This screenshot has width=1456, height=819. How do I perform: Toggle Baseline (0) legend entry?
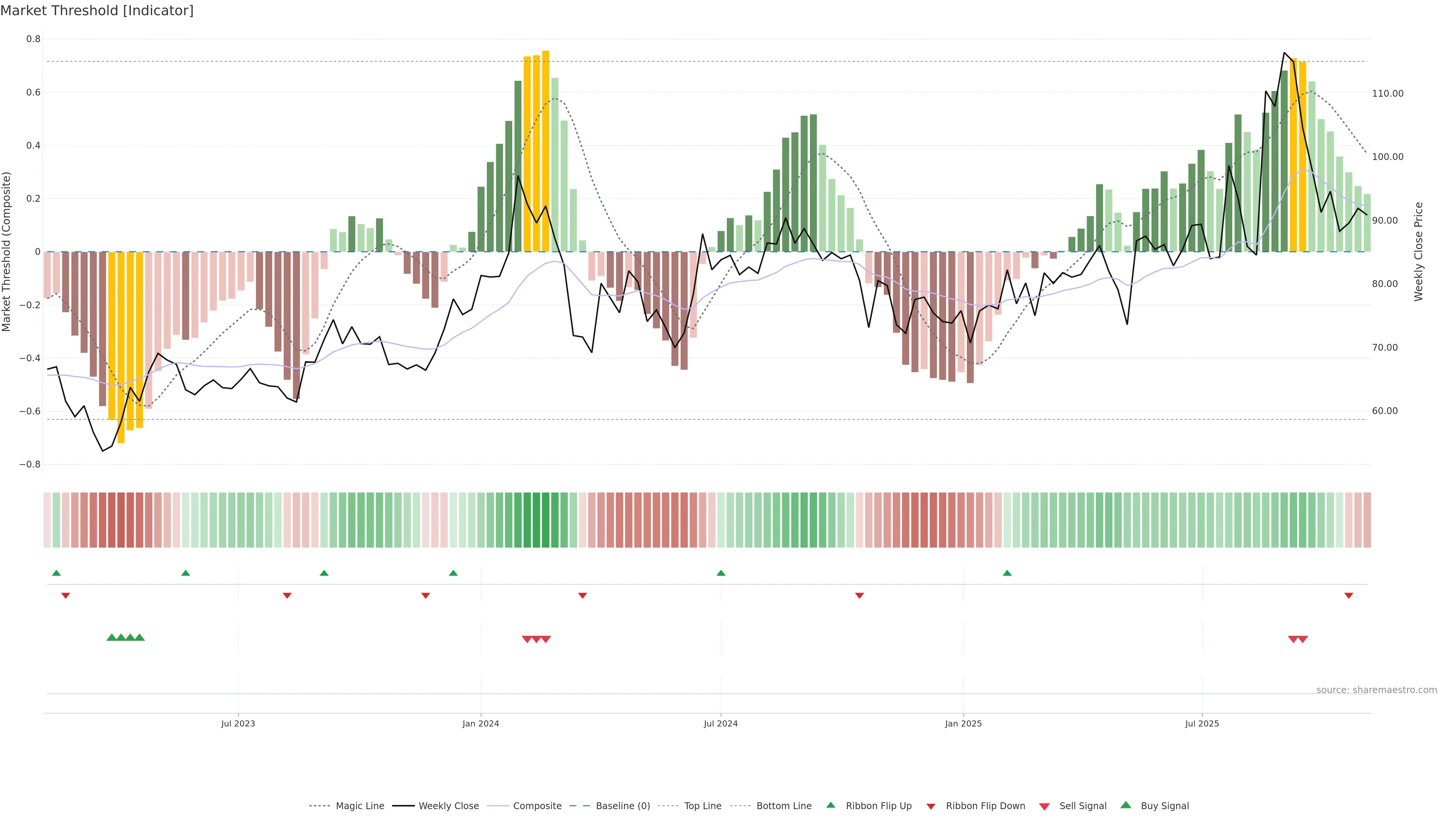pos(623,806)
